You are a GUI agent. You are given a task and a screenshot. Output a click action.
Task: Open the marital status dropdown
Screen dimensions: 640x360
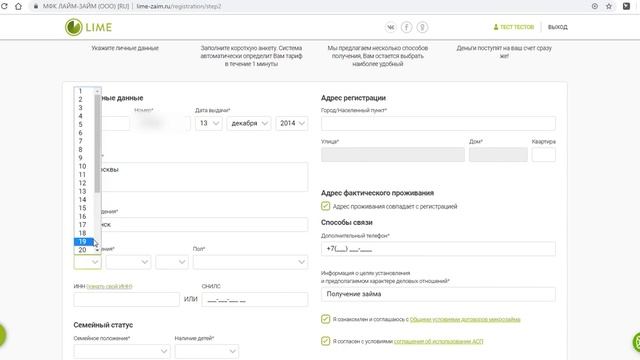[122, 351]
